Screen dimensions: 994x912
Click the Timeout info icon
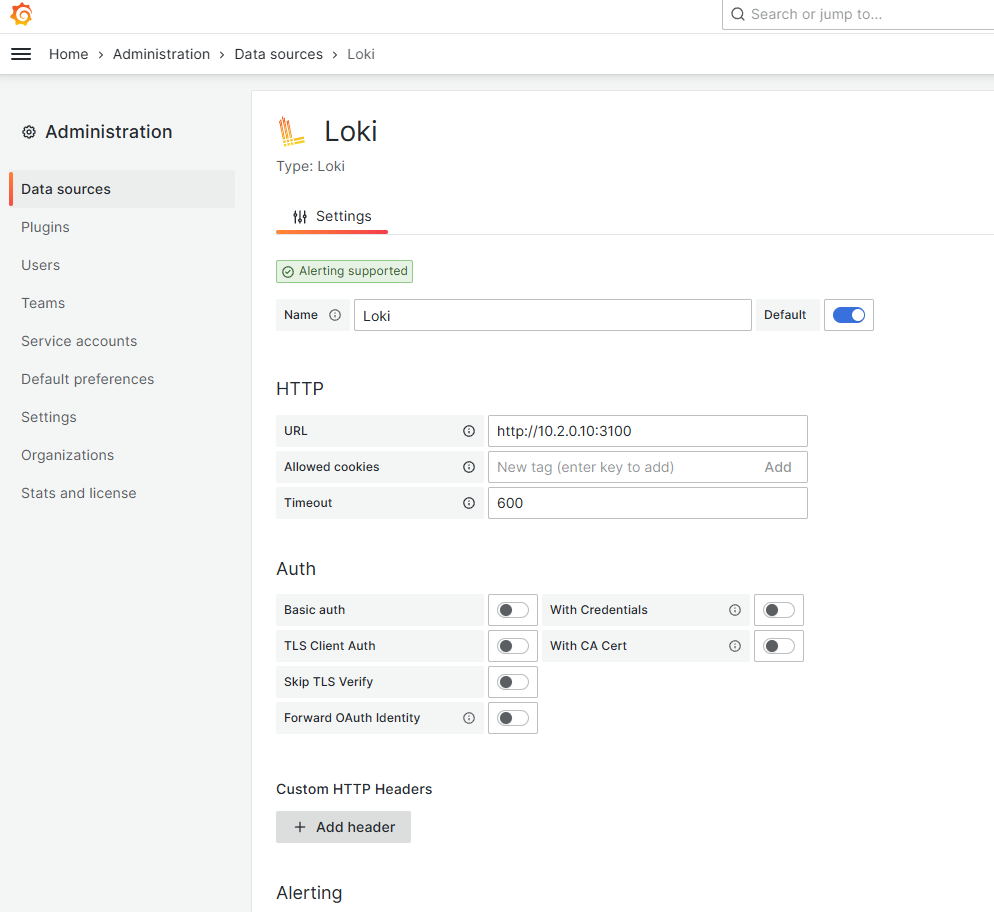pos(468,502)
